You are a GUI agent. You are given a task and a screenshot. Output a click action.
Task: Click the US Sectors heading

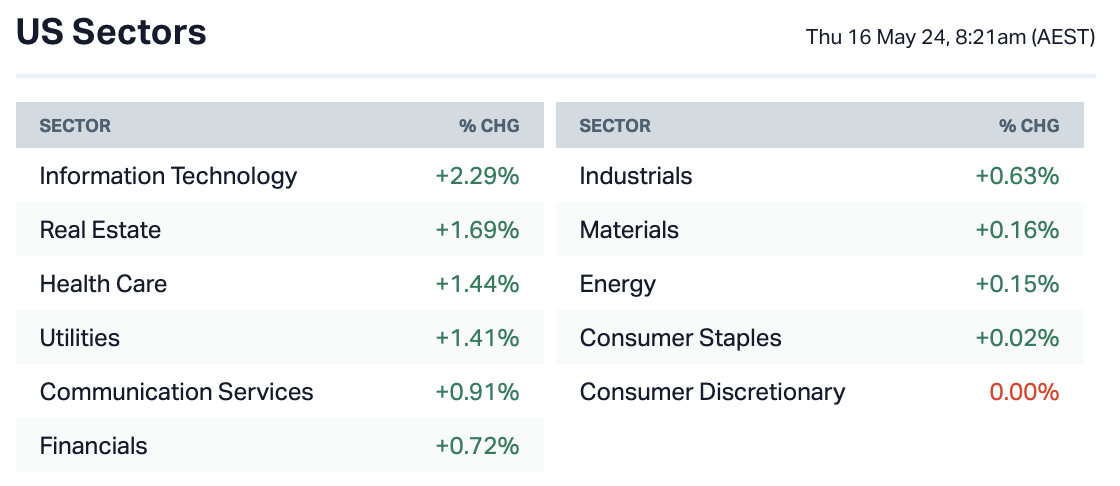coord(111,33)
